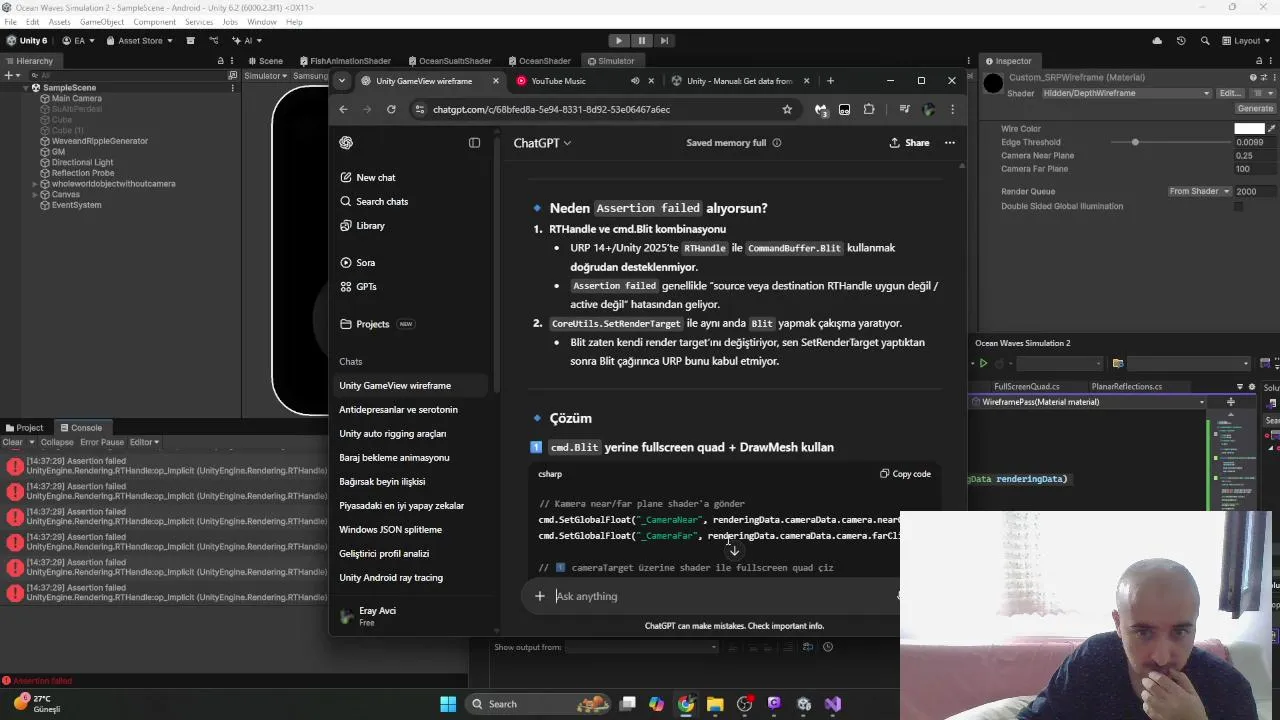The height and width of the screenshot is (720, 1280).
Task: Share the ChatGPT conversation
Action: click(x=909, y=143)
